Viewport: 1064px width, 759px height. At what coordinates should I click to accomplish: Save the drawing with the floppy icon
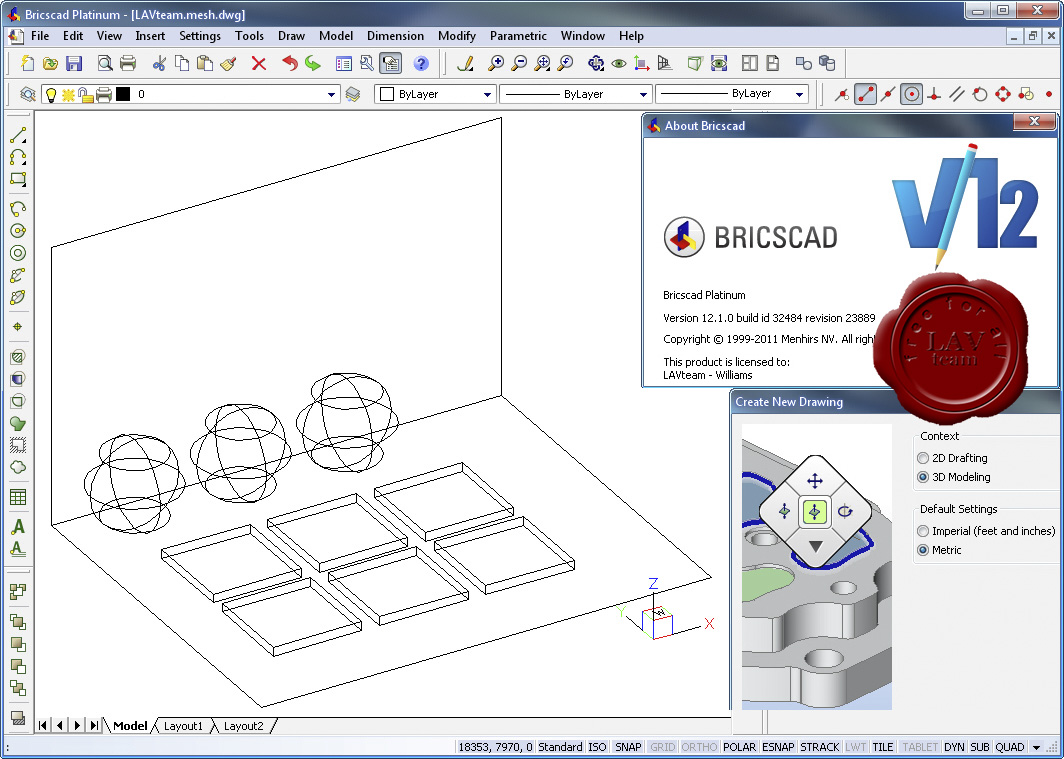(x=73, y=63)
